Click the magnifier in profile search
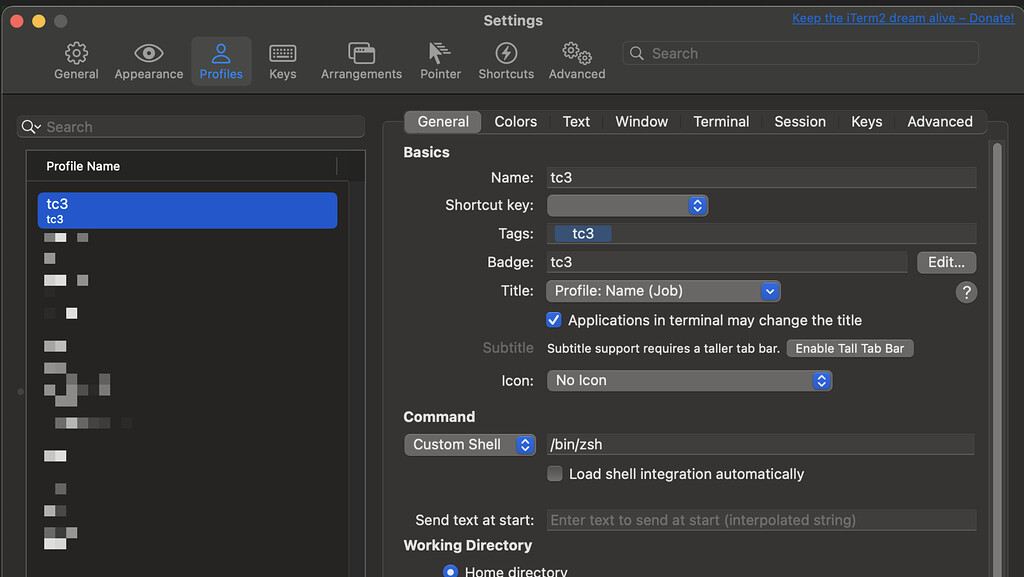The image size is (1024, 577). pyautogui.click(x=29, y=127)
